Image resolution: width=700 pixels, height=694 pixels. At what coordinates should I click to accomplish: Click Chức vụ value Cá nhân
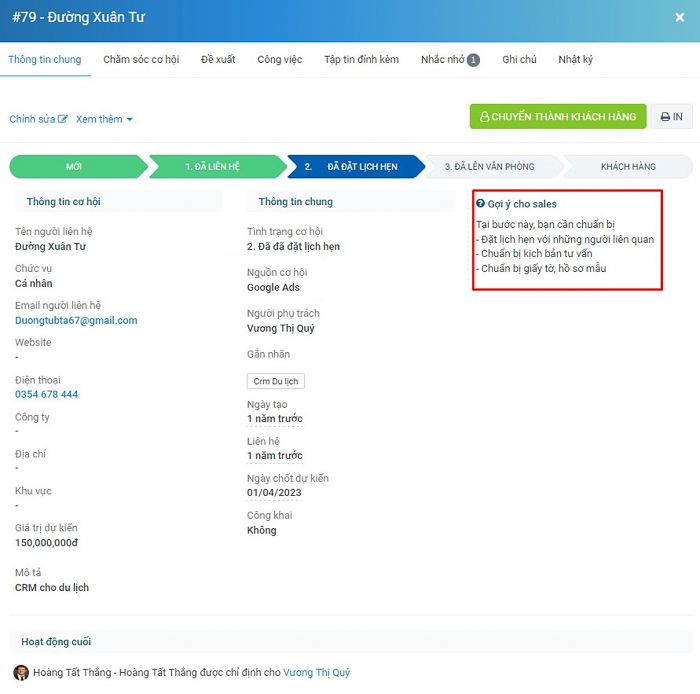(x=33, y=283)
